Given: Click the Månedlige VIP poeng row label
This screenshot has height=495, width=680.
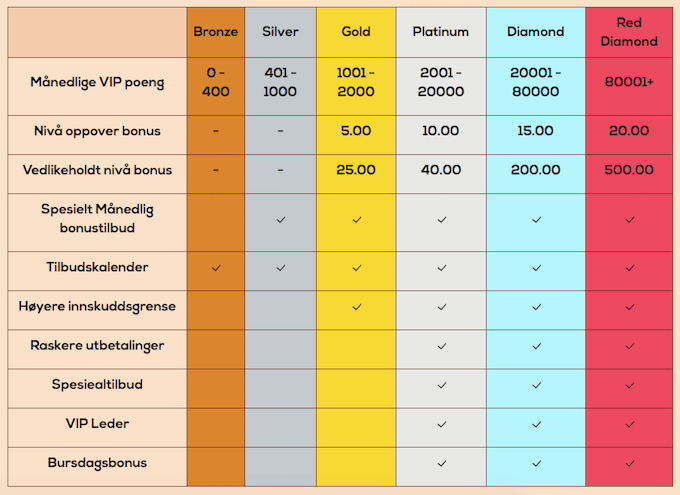Looking at the screenshot, I should coord(97,82).
